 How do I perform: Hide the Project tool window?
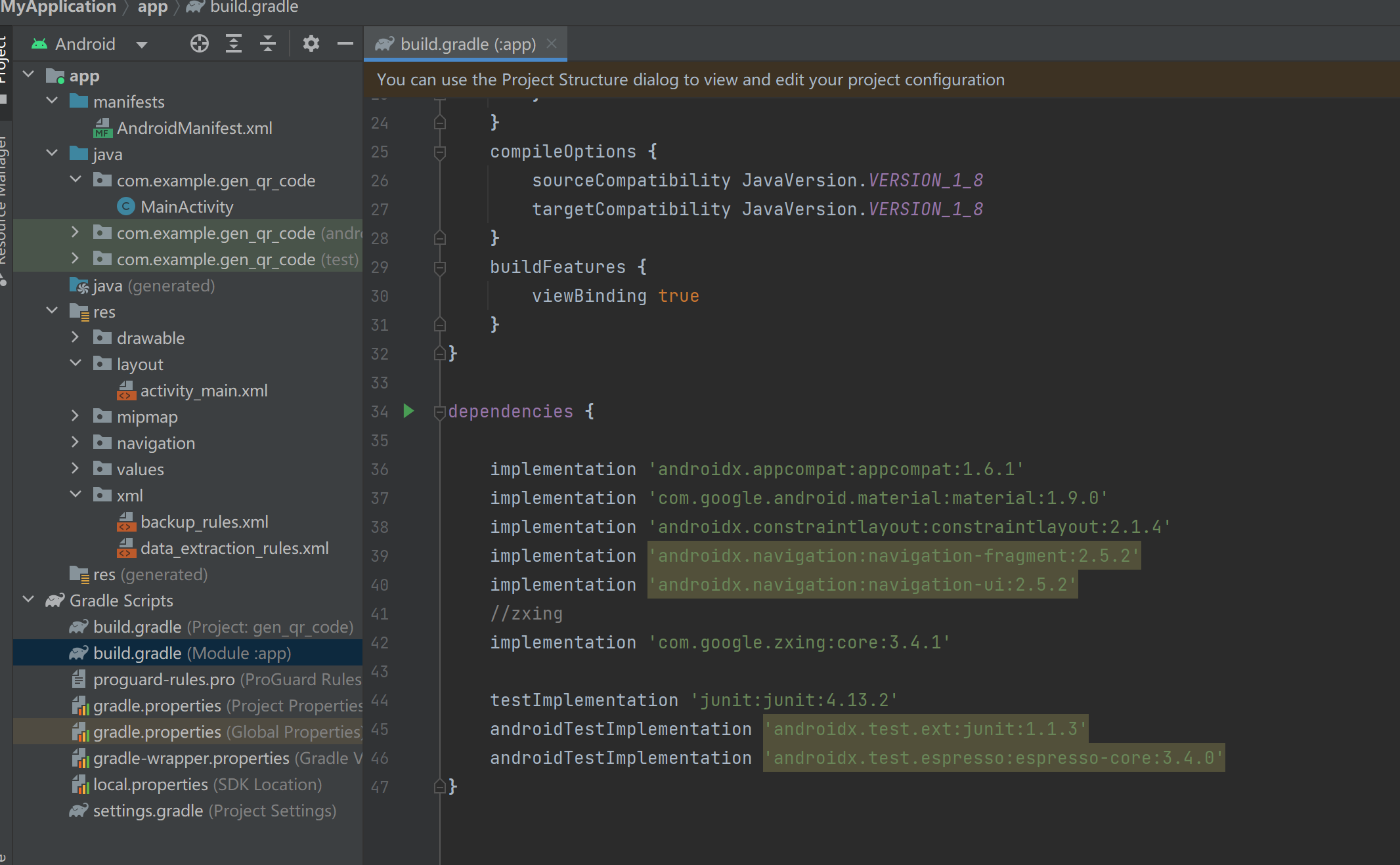click(345, 44)
